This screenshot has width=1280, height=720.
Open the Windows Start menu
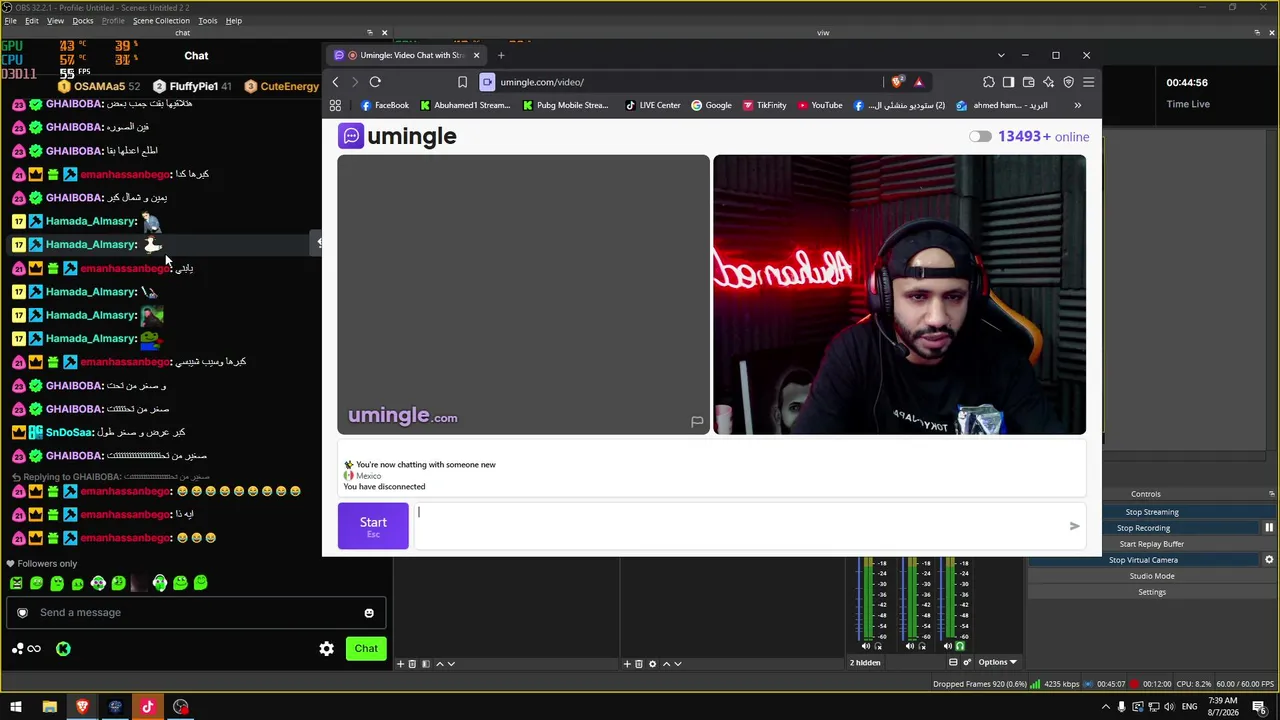click(16, 707)
